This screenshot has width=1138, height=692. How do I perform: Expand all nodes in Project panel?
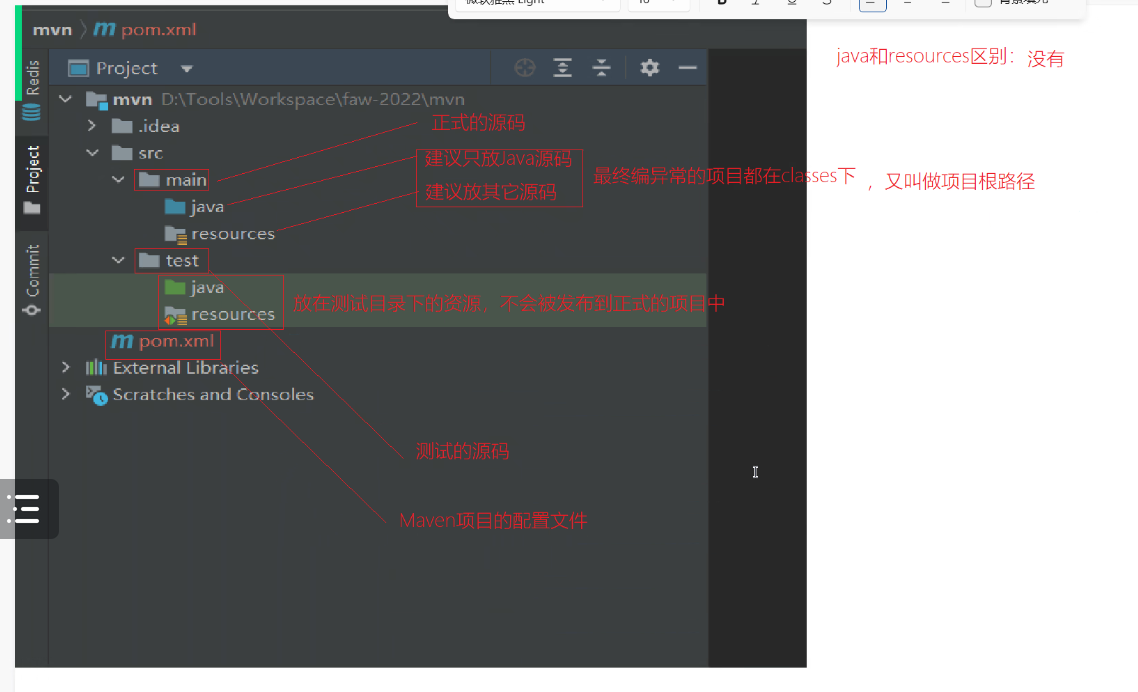[563, 68]
